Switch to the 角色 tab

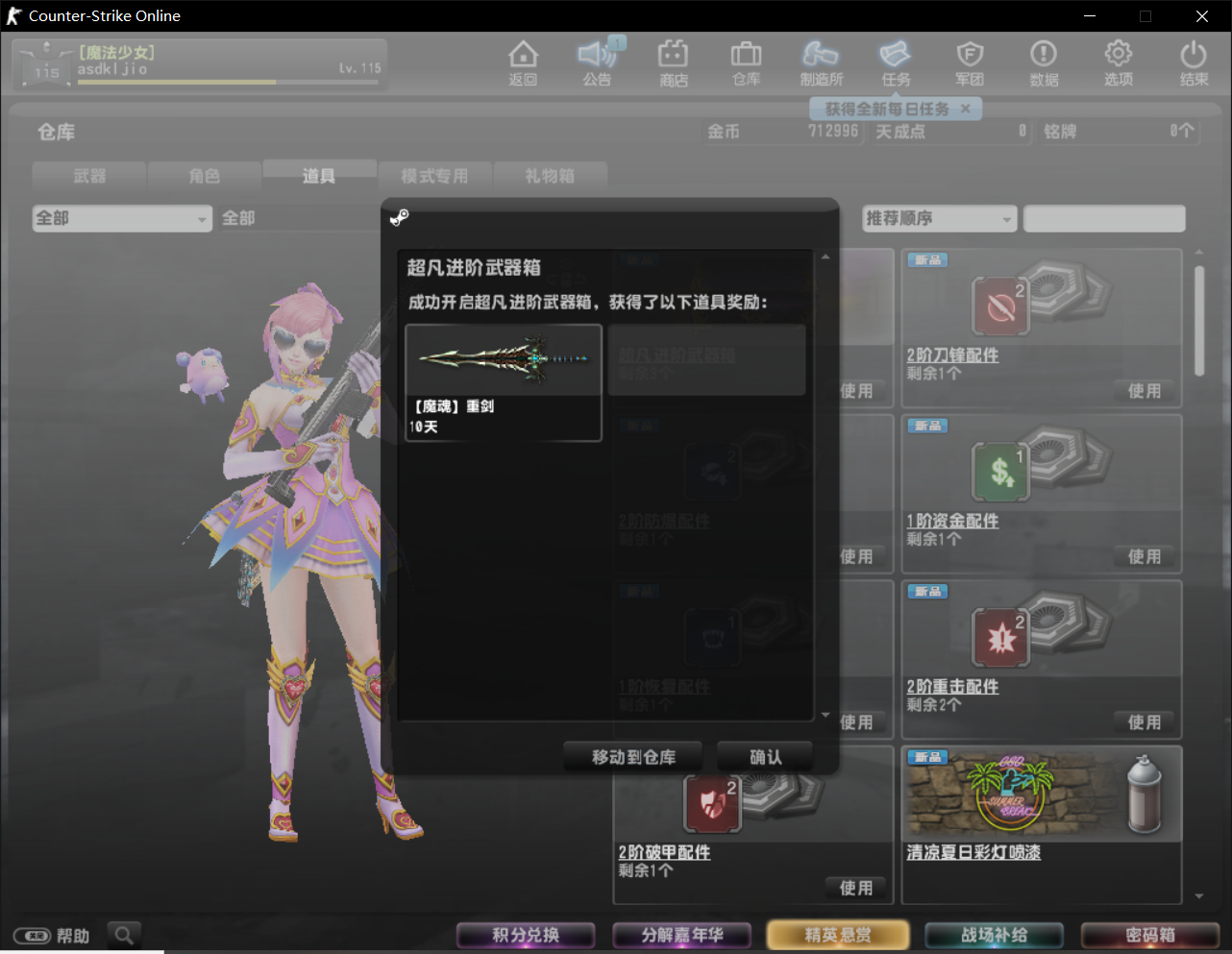(205, 176)
